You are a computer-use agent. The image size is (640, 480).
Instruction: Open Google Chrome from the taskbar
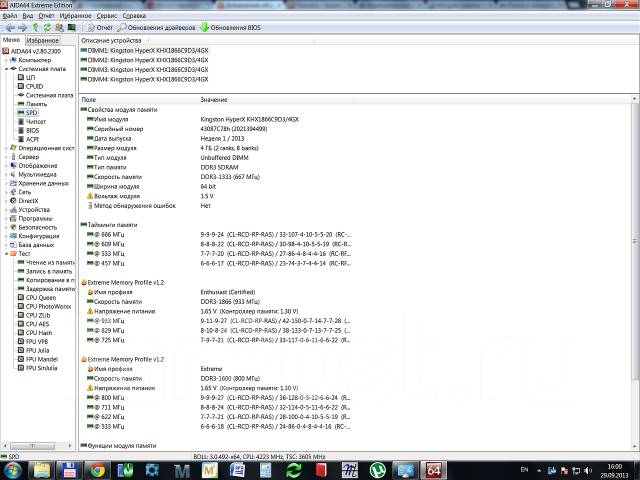coord(97,468)
